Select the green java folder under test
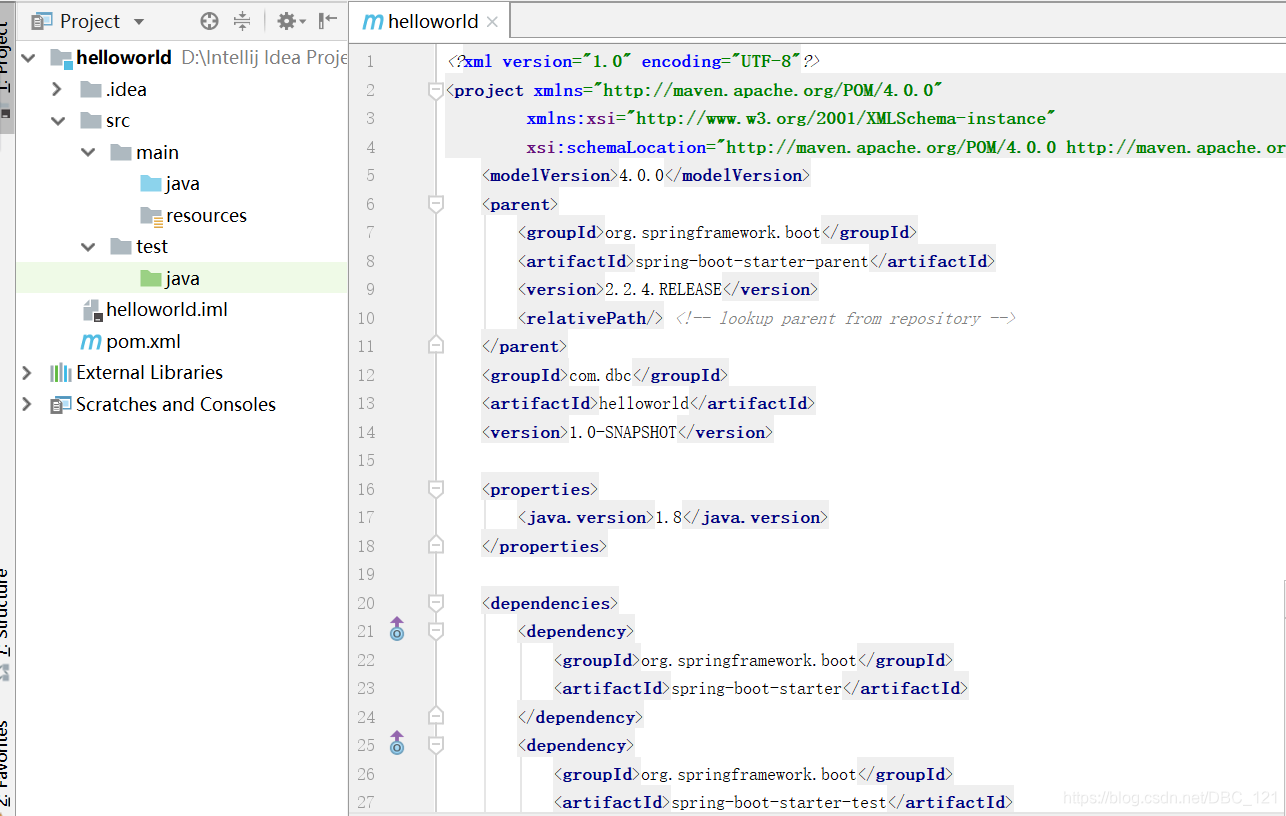Screen dimensions: 1286x816 [183, 278]
